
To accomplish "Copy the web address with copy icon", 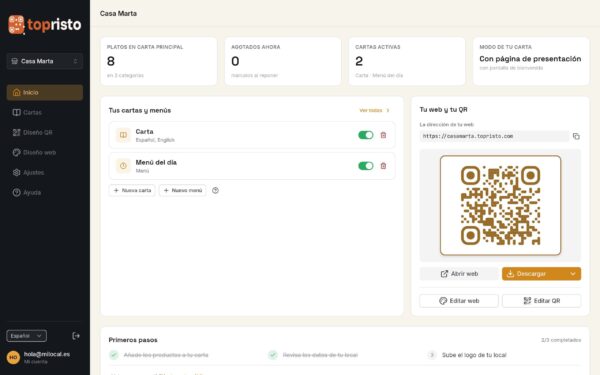I will [576, 136].
